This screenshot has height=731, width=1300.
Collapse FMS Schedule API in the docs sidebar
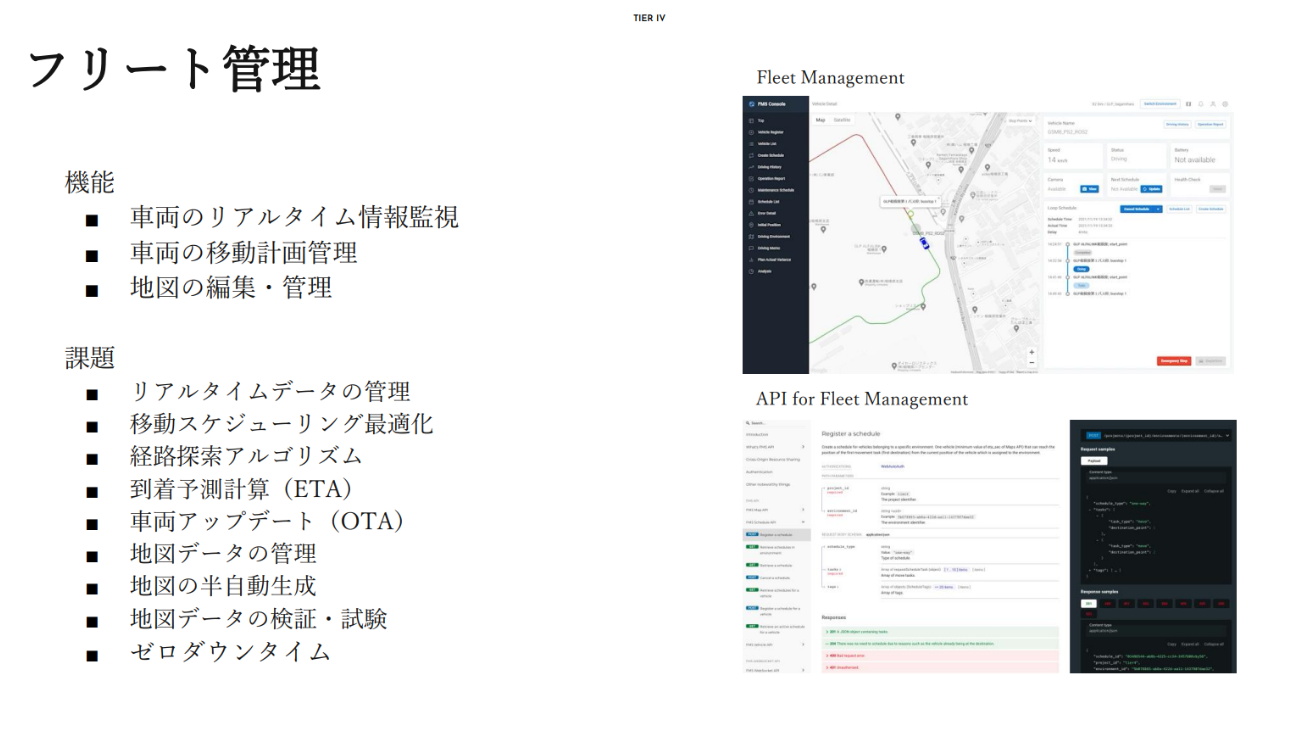click(x=774, y=522)
